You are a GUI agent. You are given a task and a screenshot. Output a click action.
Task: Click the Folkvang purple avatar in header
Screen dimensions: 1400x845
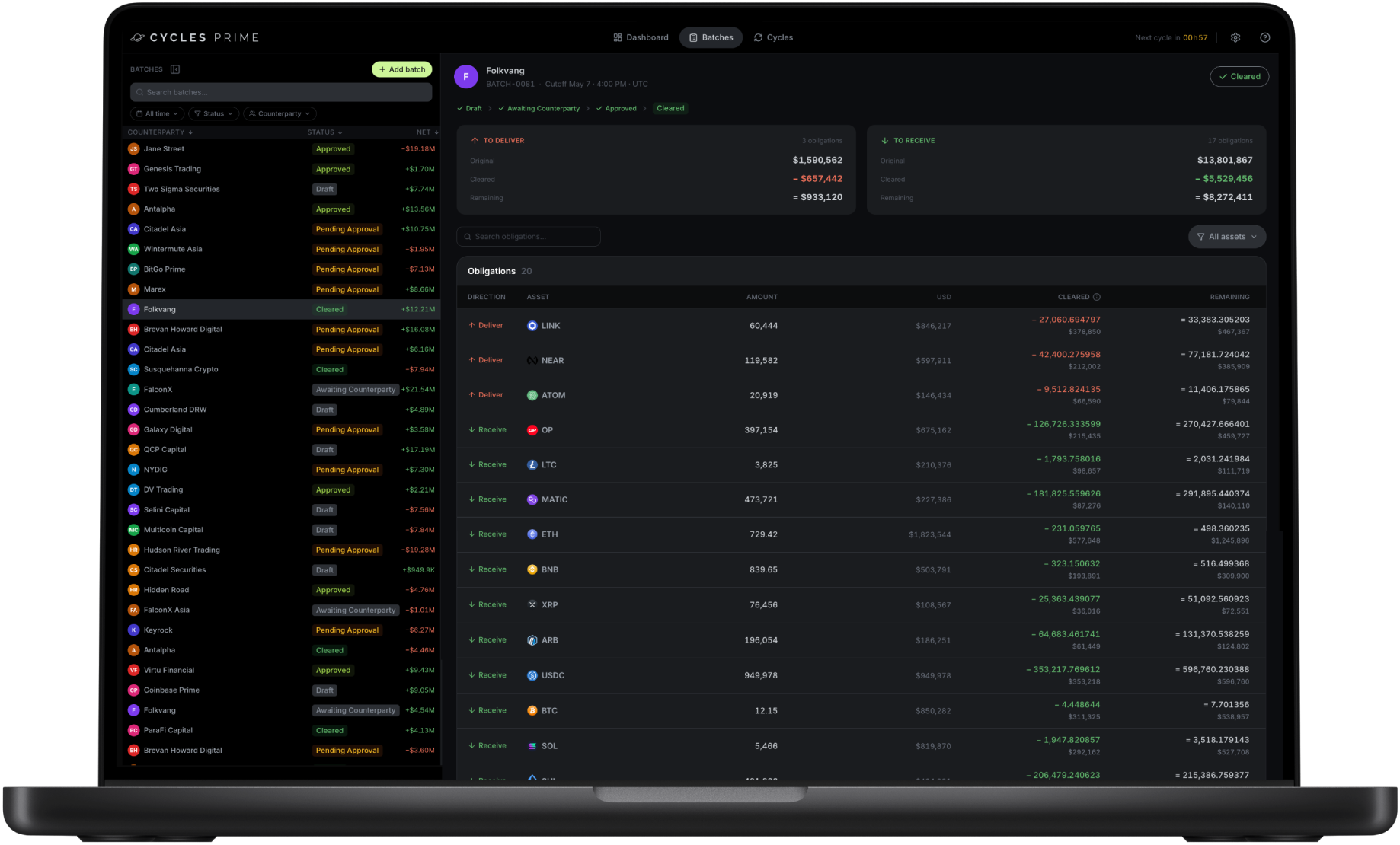pyautogui.click(x=466, y=76)
